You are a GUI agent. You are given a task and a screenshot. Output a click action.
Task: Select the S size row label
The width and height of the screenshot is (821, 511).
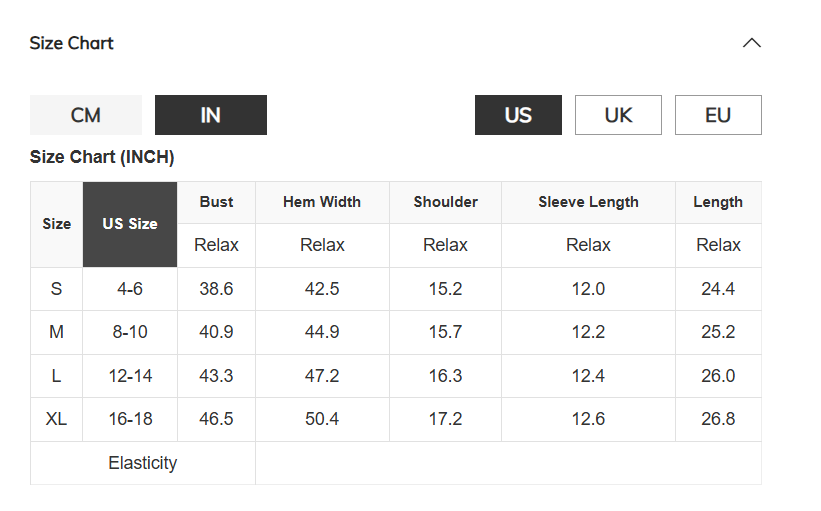pos(57,289)
